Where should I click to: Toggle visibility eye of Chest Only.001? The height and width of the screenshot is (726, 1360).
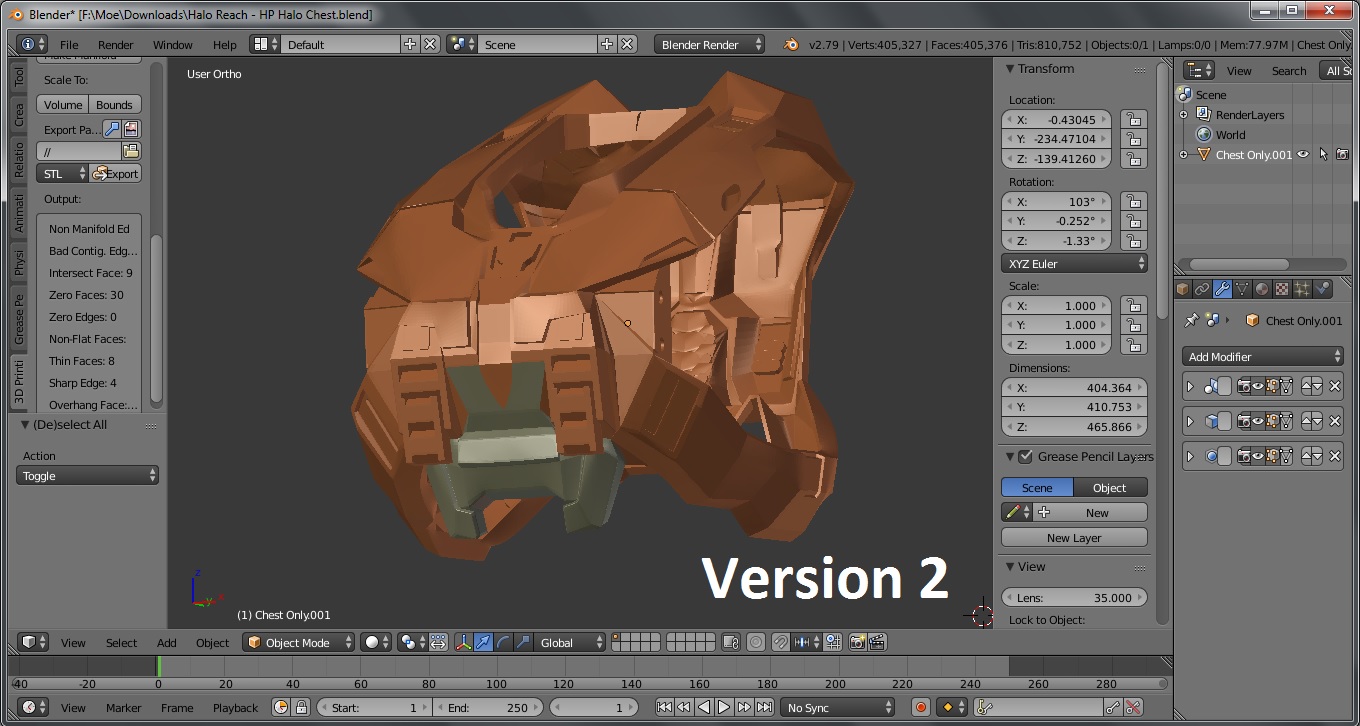pyautogui.click(x=1303, y=154)
